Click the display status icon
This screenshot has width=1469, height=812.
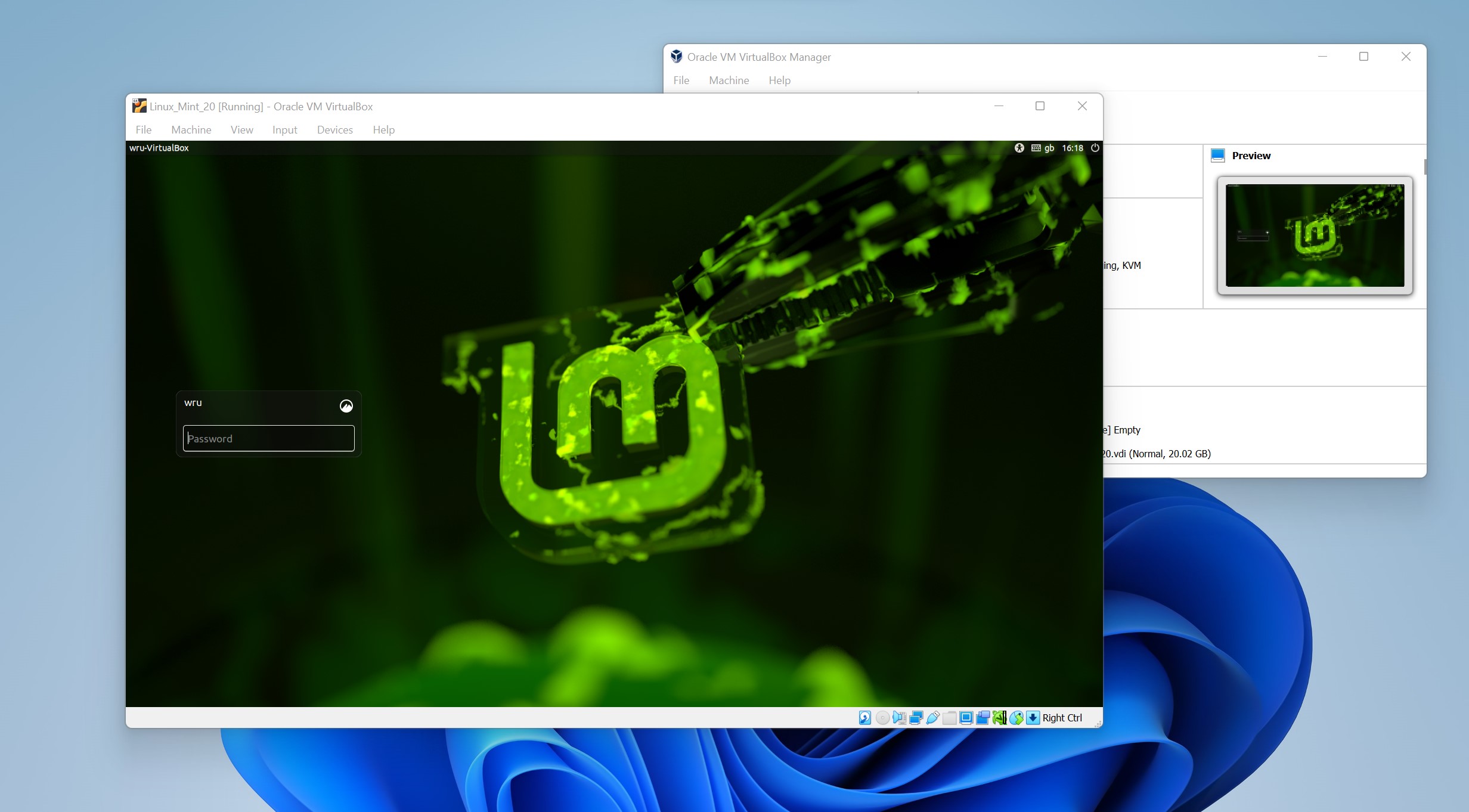point(965,718)
